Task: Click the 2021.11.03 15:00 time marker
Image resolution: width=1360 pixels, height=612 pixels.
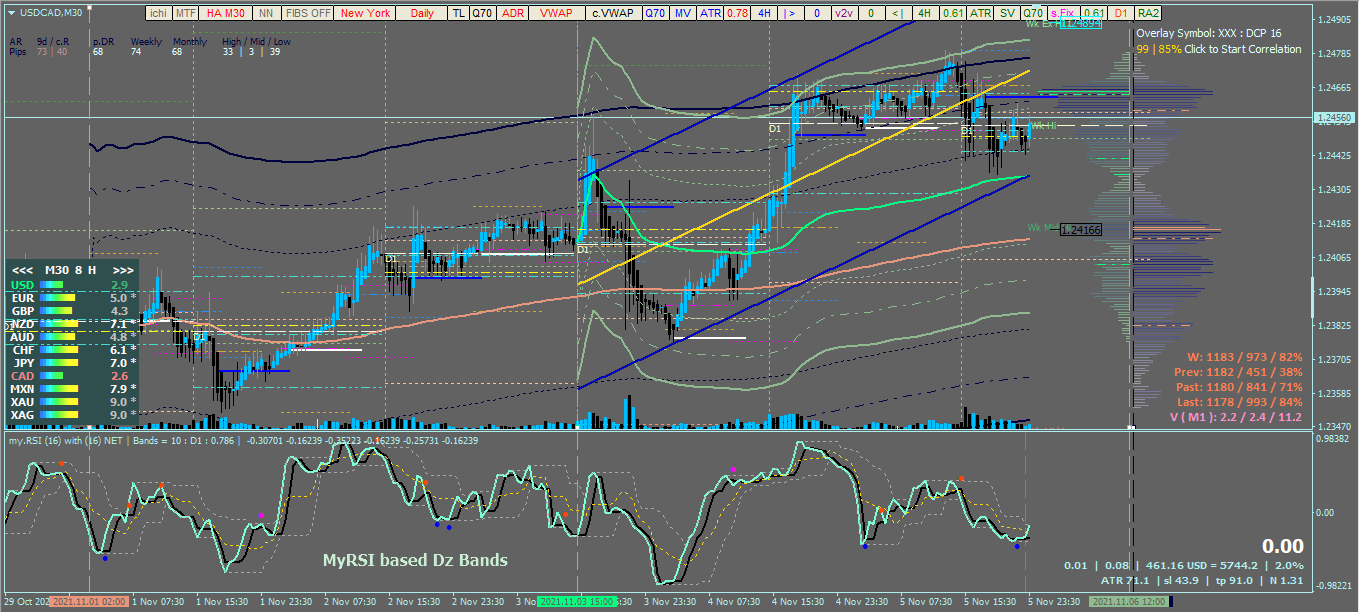Action: click(577, 602)
